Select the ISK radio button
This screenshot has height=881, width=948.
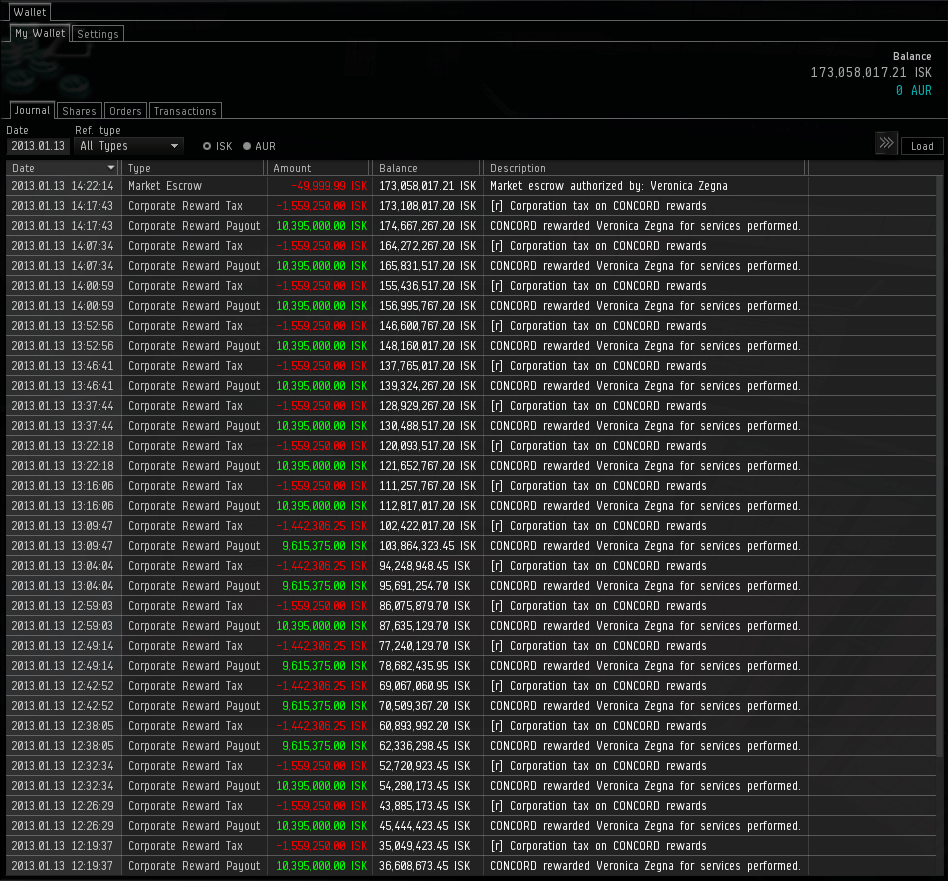pos(207,146)
